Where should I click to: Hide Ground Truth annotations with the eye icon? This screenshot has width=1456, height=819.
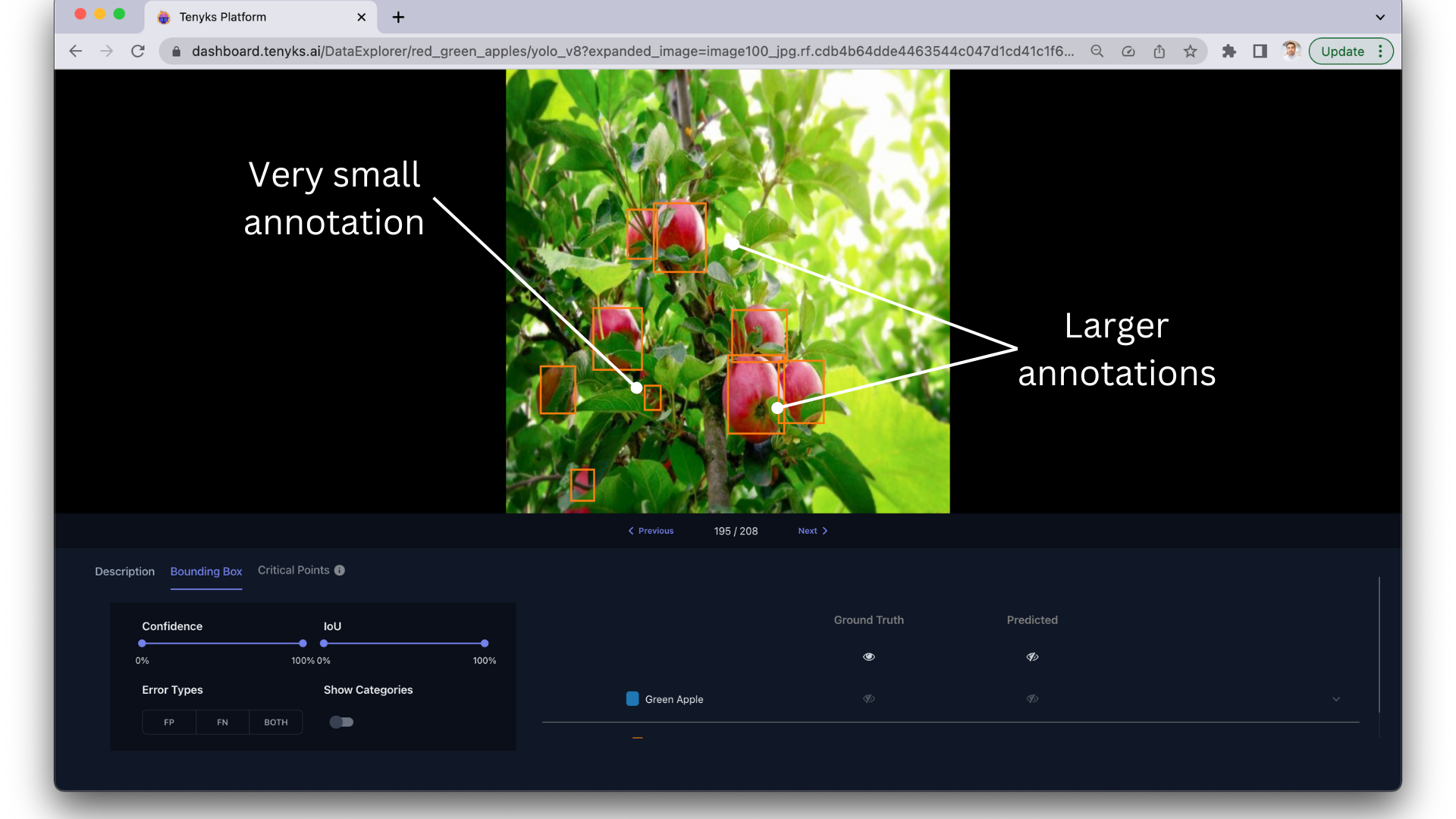(868, 657)
